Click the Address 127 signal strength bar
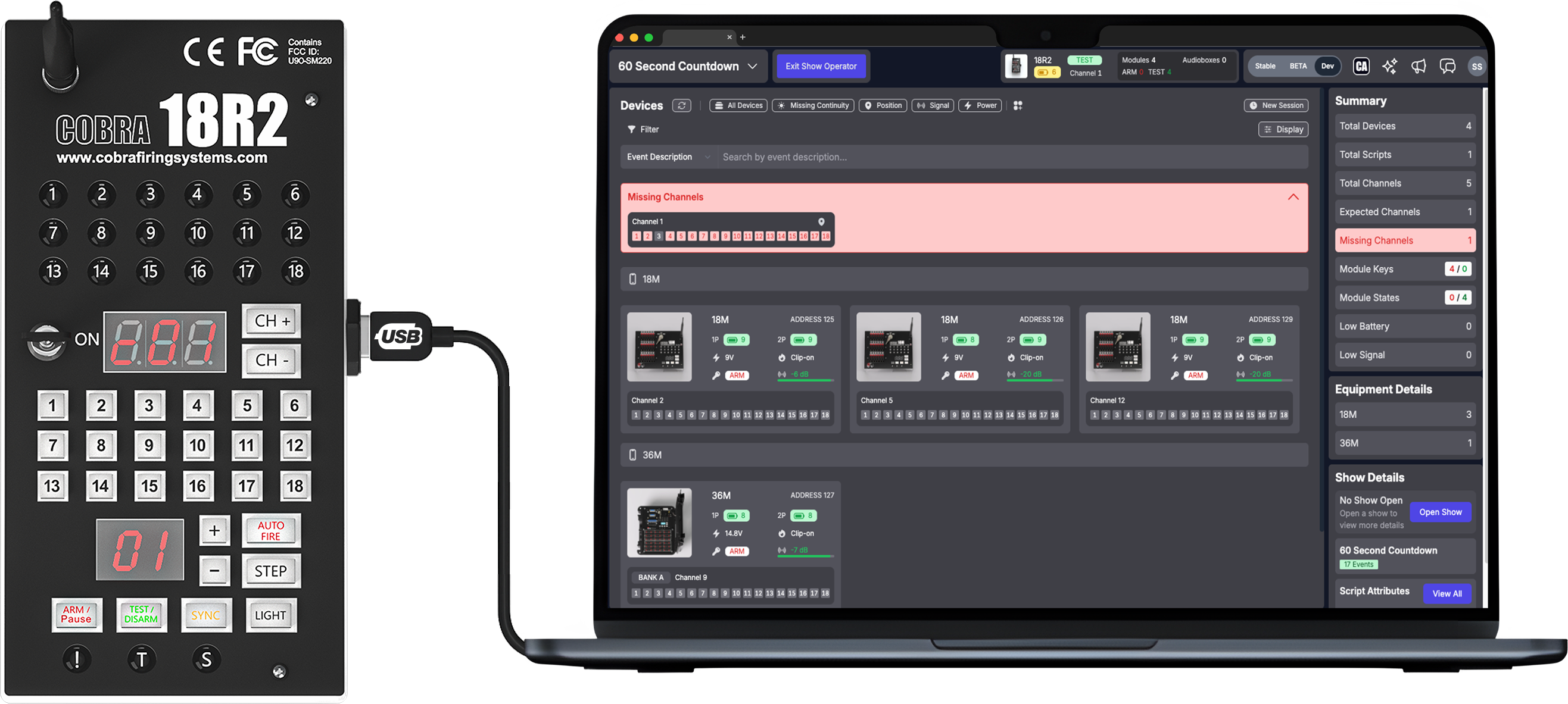 coord(805,556)
